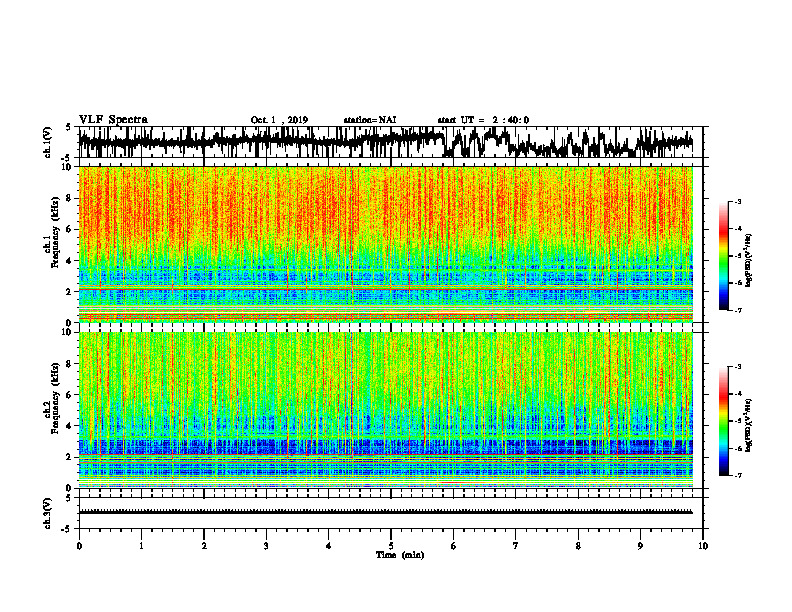Click the 'ch.3(V)' axis label
Image resolution: width=792 pixels, height=612 pixels.
pyautogui.click(x=48, y=513)
